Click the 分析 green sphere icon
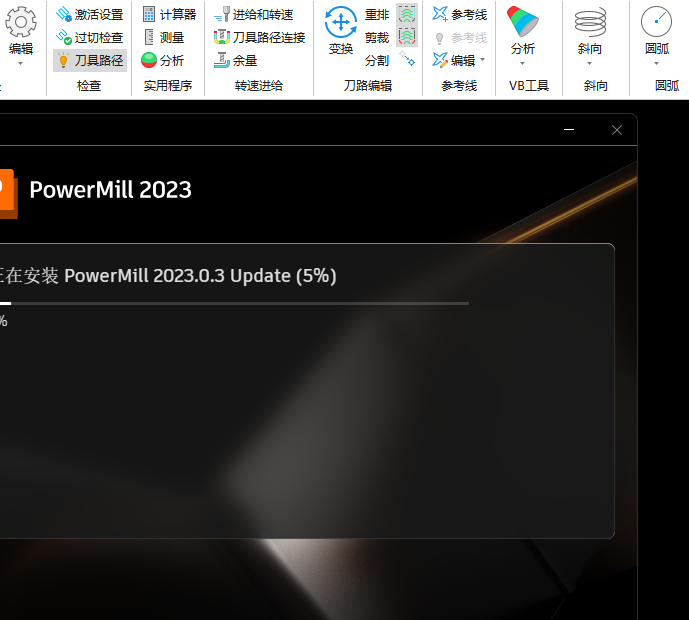The image size is (689, 620). [x=149, y=60]
